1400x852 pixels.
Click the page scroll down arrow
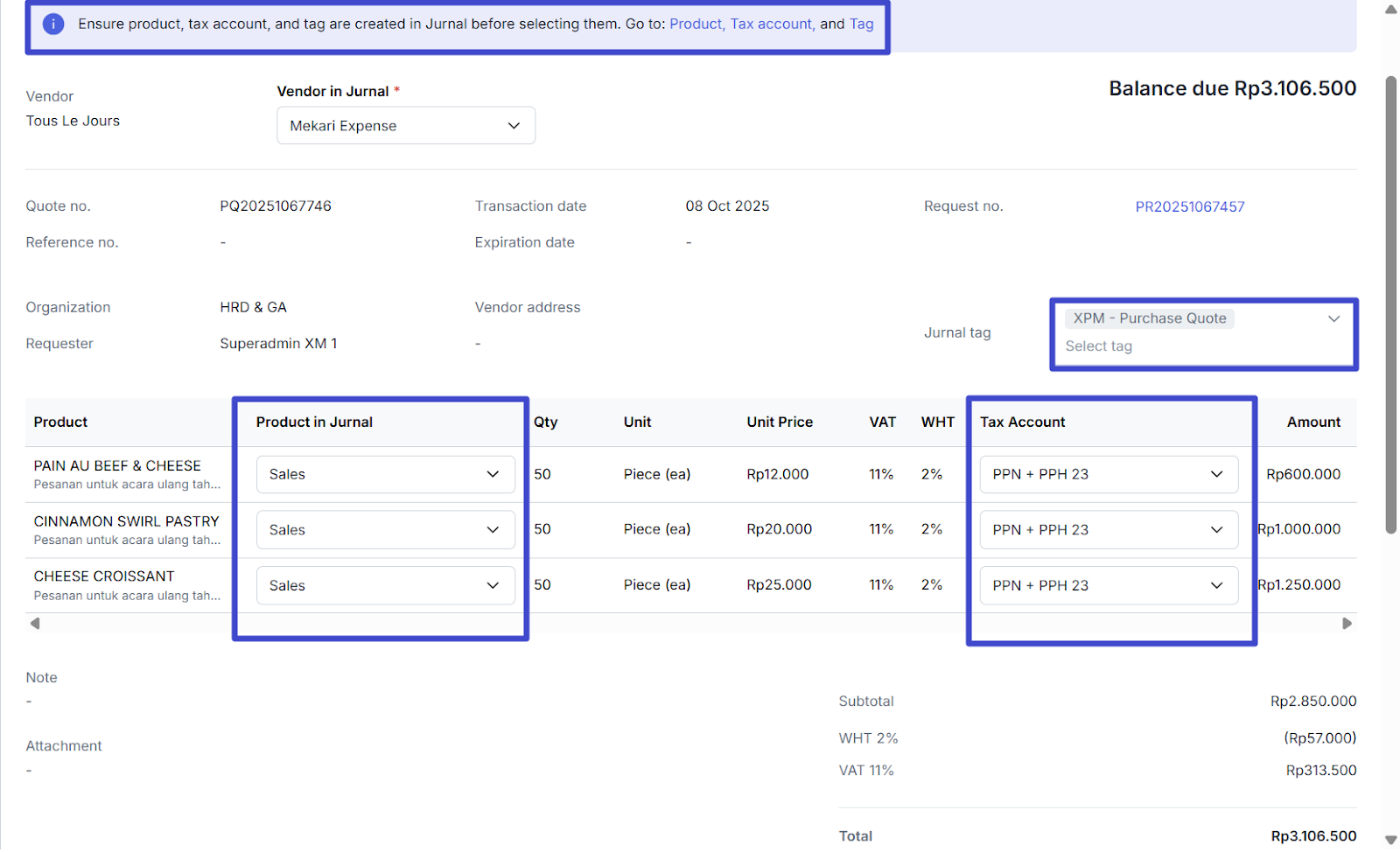pos(1390,840)
